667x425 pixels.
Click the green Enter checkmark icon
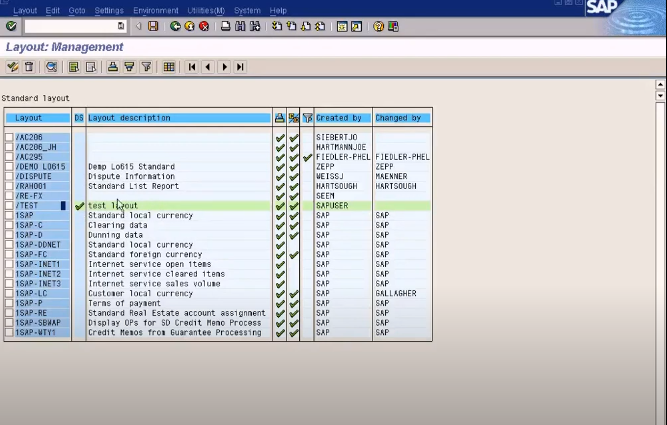pyautogui.click(x=11, y=26)
